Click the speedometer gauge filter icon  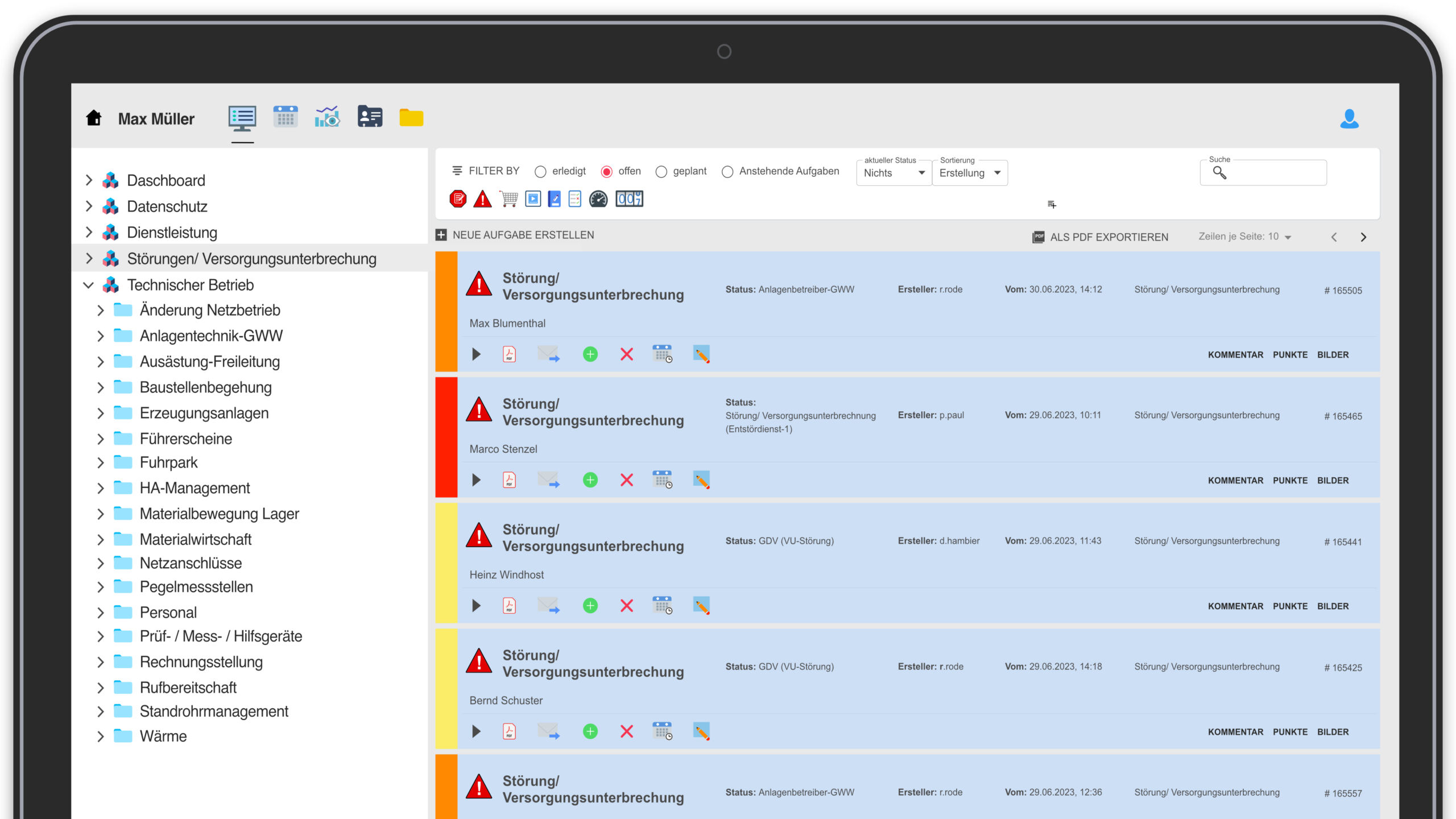(598, 199)
